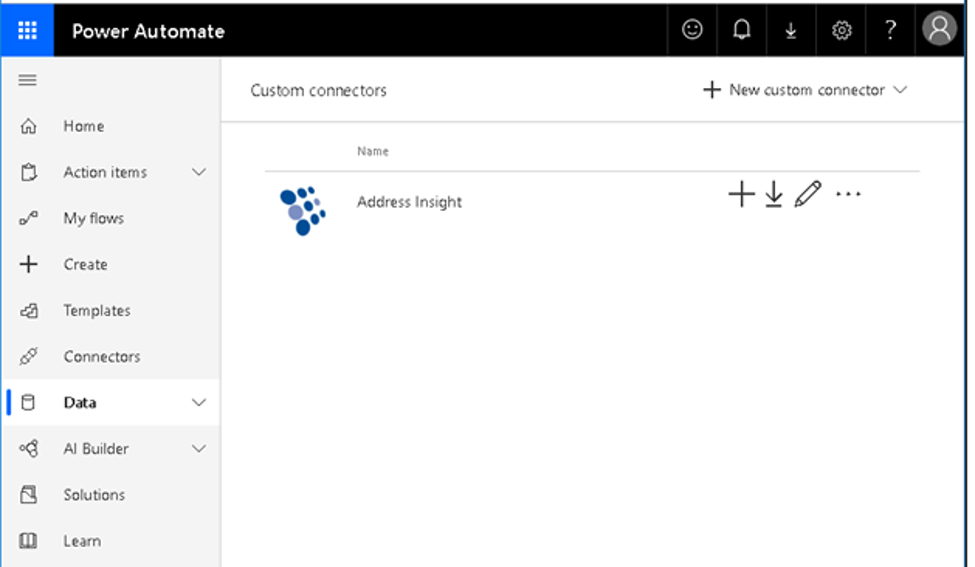The width and height of the screenshot is (975, 567).
Task: Click the feedback smiley icon
Action: point(692,30)
